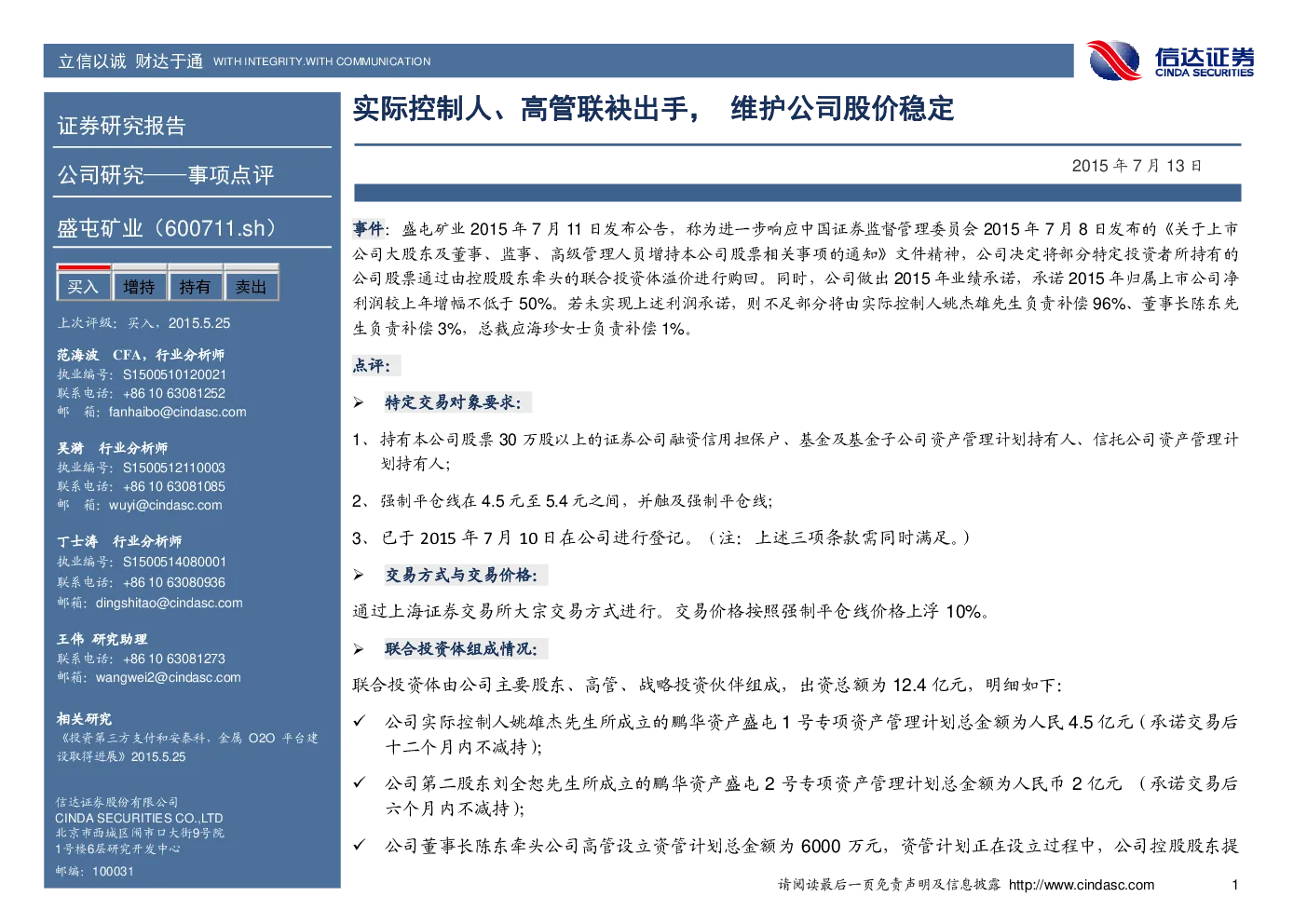The width and height of the screenshot is (1307, 924).
Task: Click the Cinda Securities globe logo
Action: (x=1114, y=61)
